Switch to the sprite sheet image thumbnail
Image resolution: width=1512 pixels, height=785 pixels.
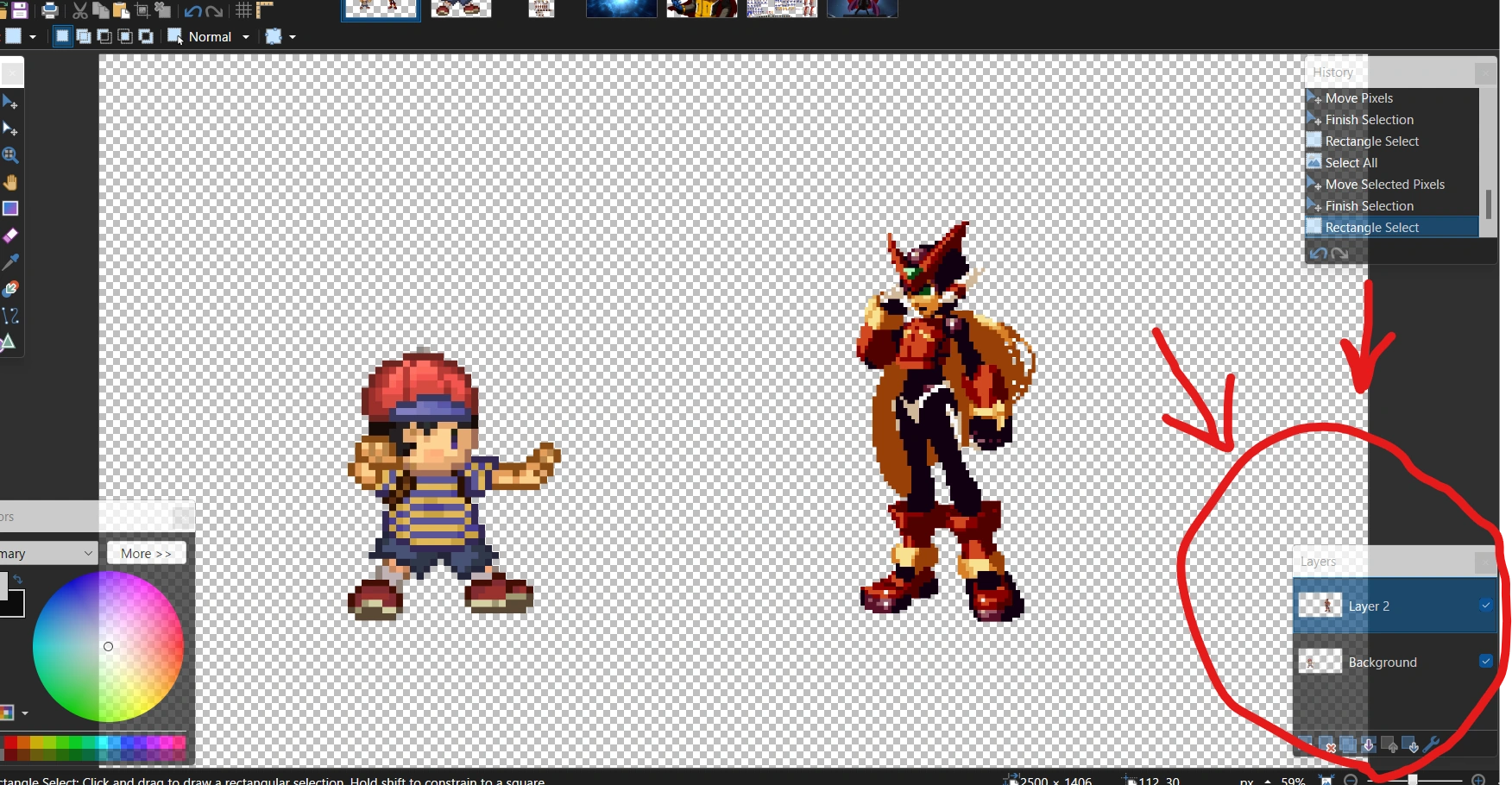click(x=782, y=9)
